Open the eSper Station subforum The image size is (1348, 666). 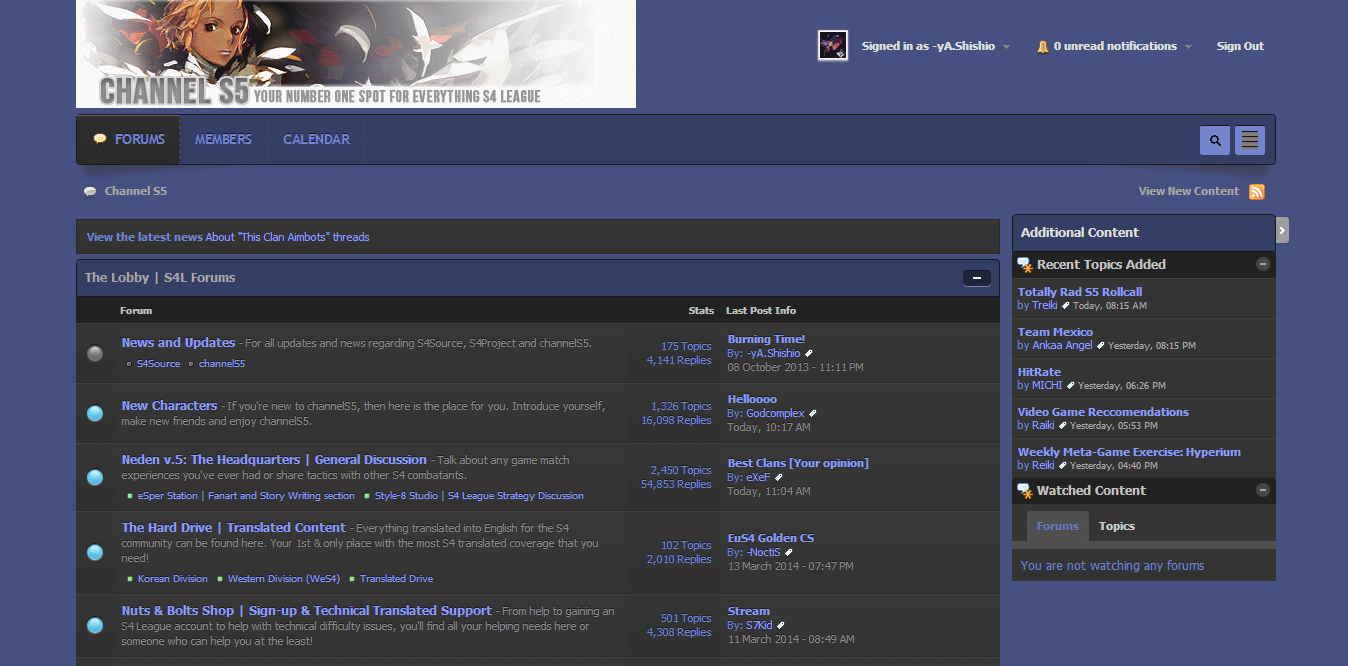(246, 496)
